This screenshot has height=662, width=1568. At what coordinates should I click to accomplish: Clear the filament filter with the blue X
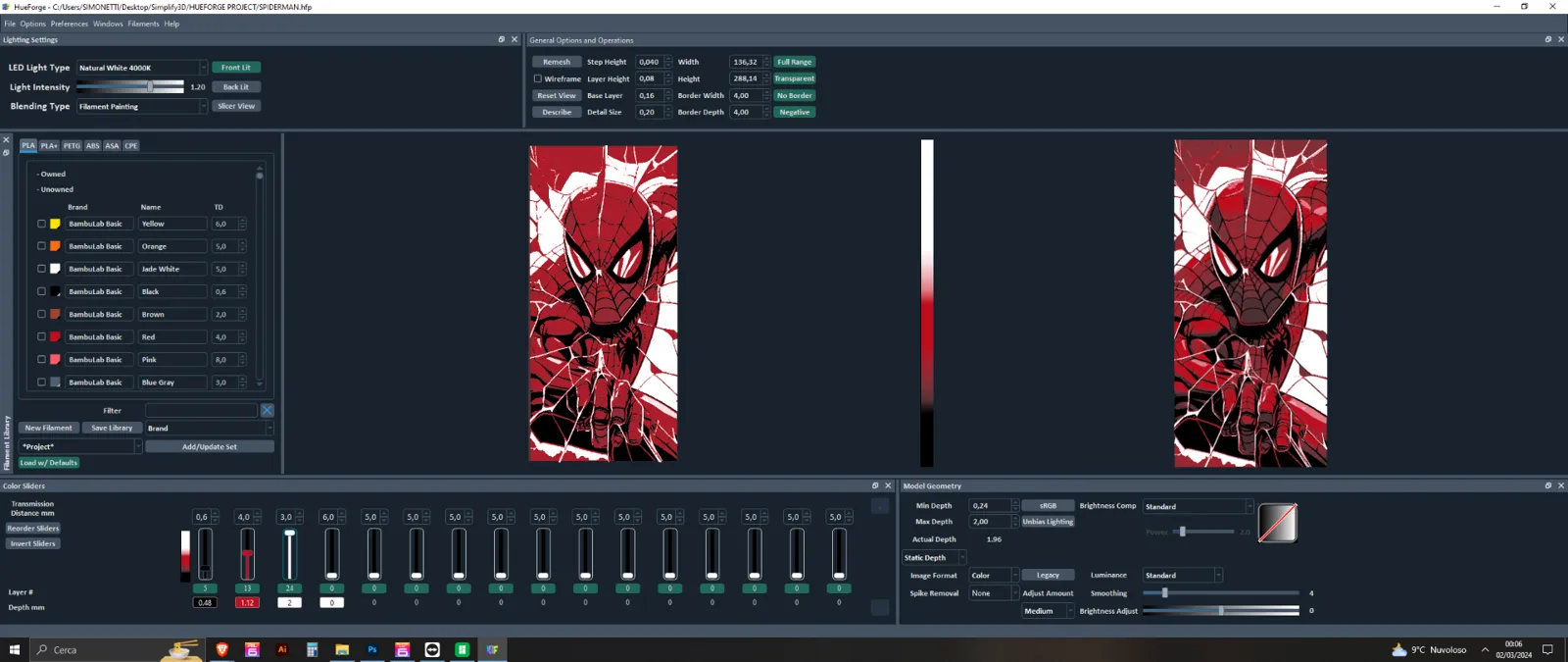coord(267,410)
